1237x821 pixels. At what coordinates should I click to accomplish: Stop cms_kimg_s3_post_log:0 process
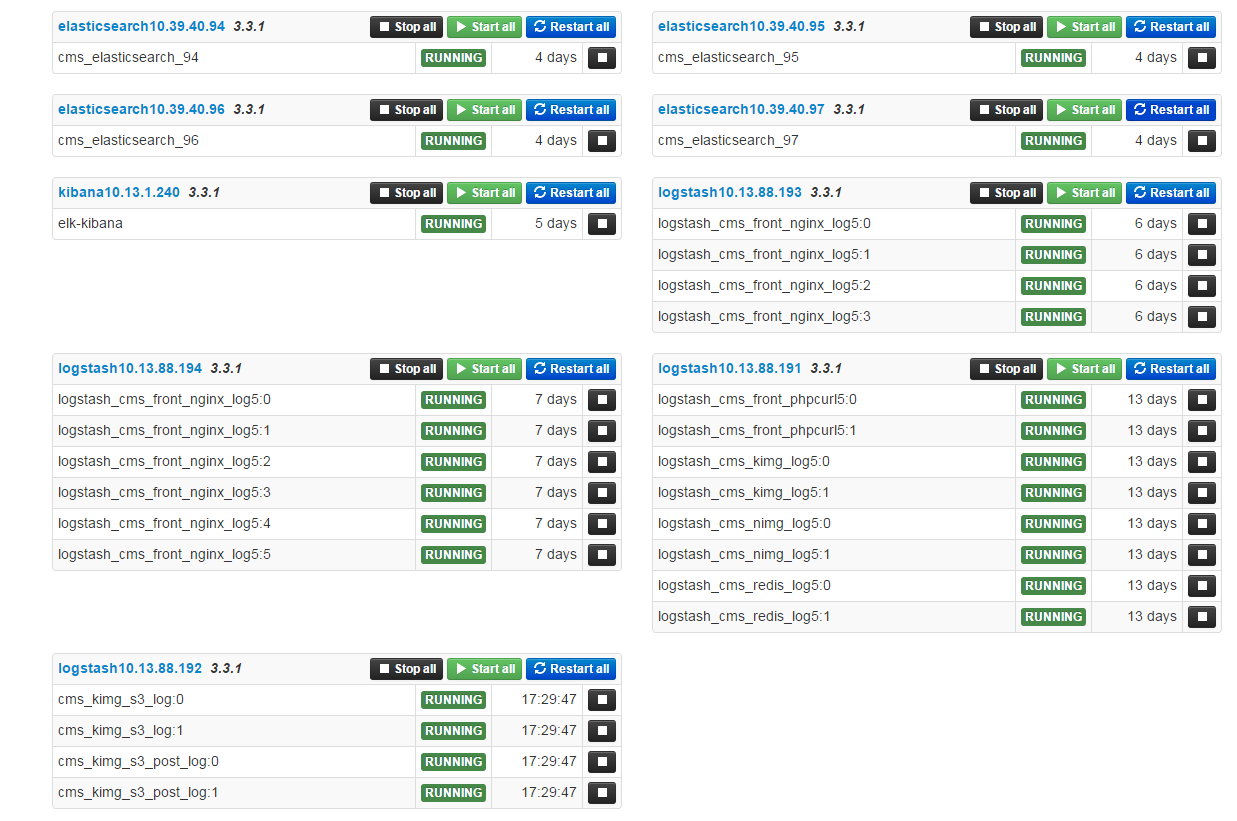point(601,762)
